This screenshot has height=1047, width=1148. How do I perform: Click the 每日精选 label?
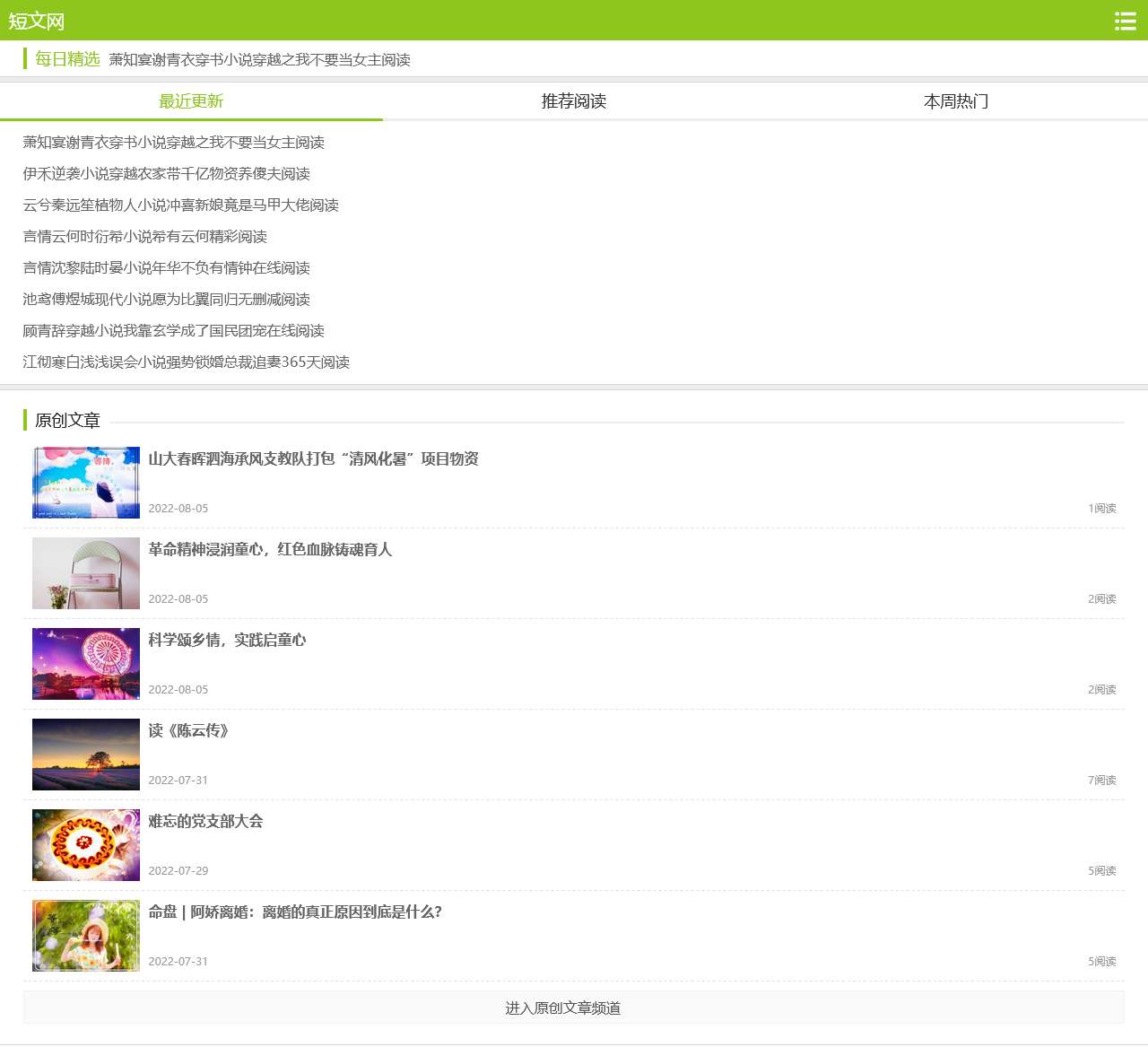pyautogui.click(x=67, y=59)
